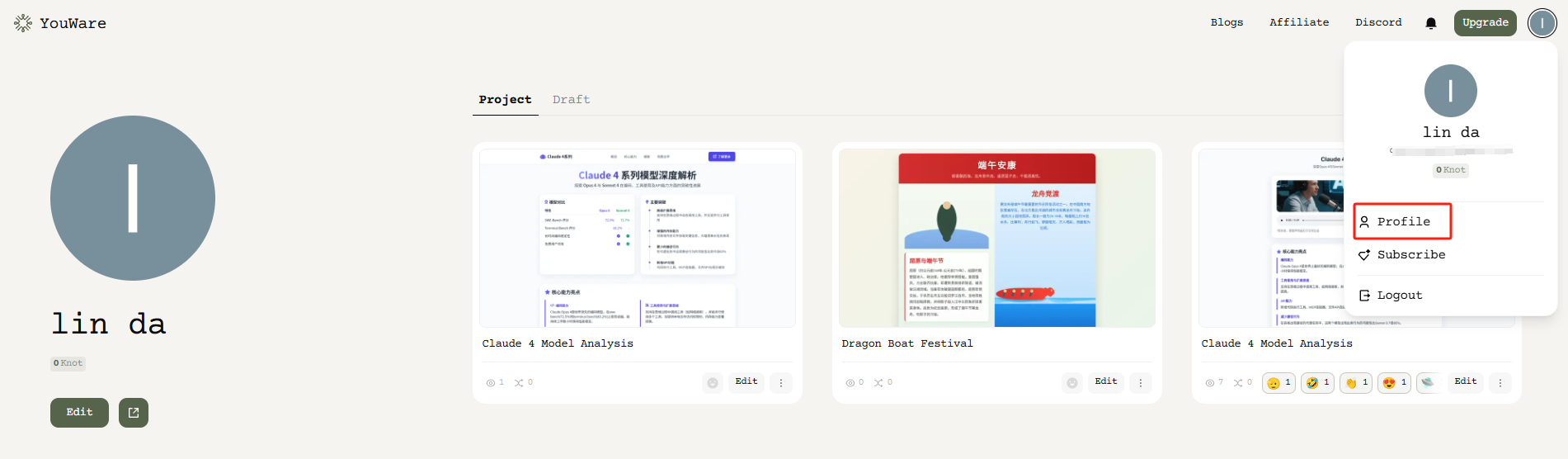Click Edit on Claude card with 1 view
This screenshot has height=459, width=1568.
pyautogui.click(x=746, y=382)
